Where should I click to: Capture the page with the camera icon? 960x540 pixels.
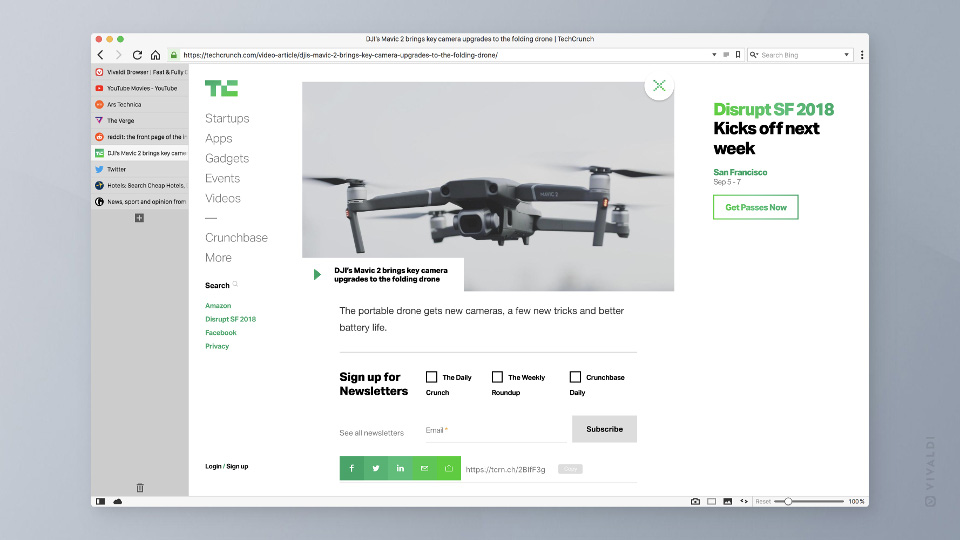coord(695,501)
